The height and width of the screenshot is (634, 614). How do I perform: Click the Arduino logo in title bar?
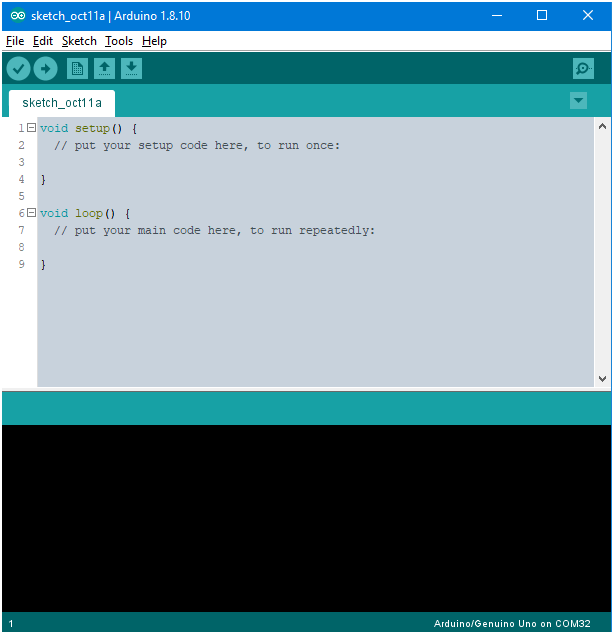tap(18, 15)
